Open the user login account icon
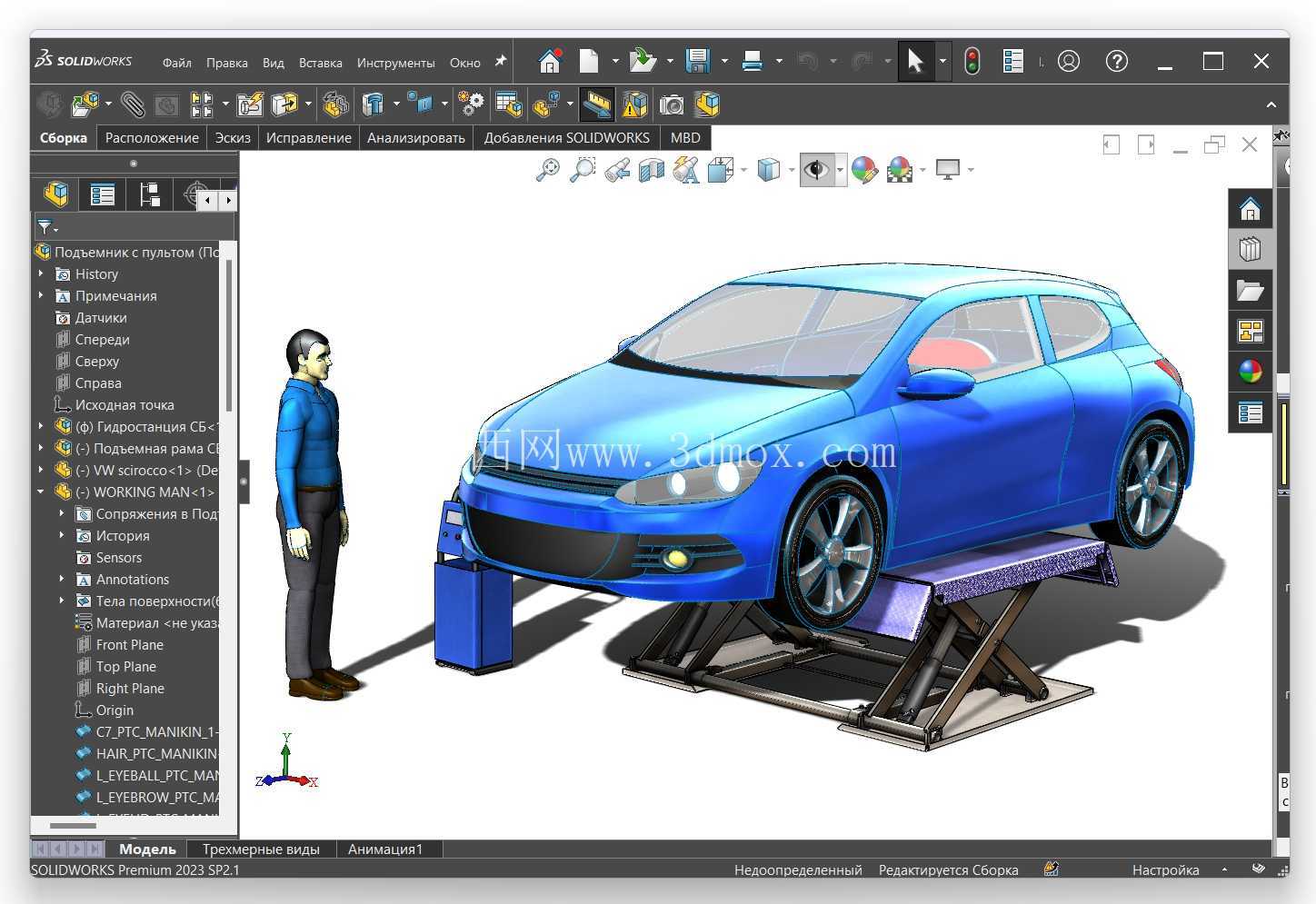The image size is (1316, 904). pos(1069,61)
